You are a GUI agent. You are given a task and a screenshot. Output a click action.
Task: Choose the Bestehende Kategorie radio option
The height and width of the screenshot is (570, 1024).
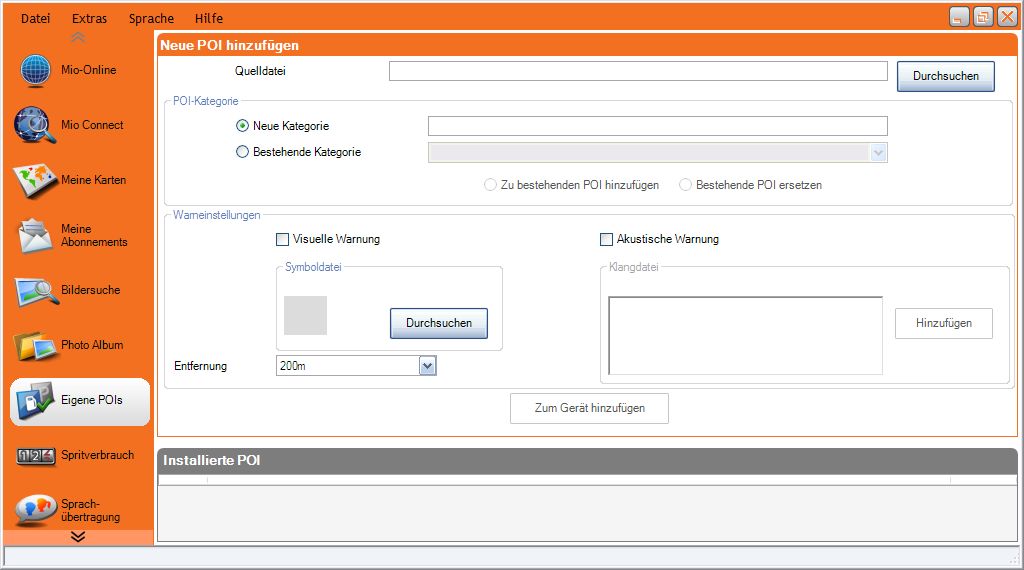[242, 152]
